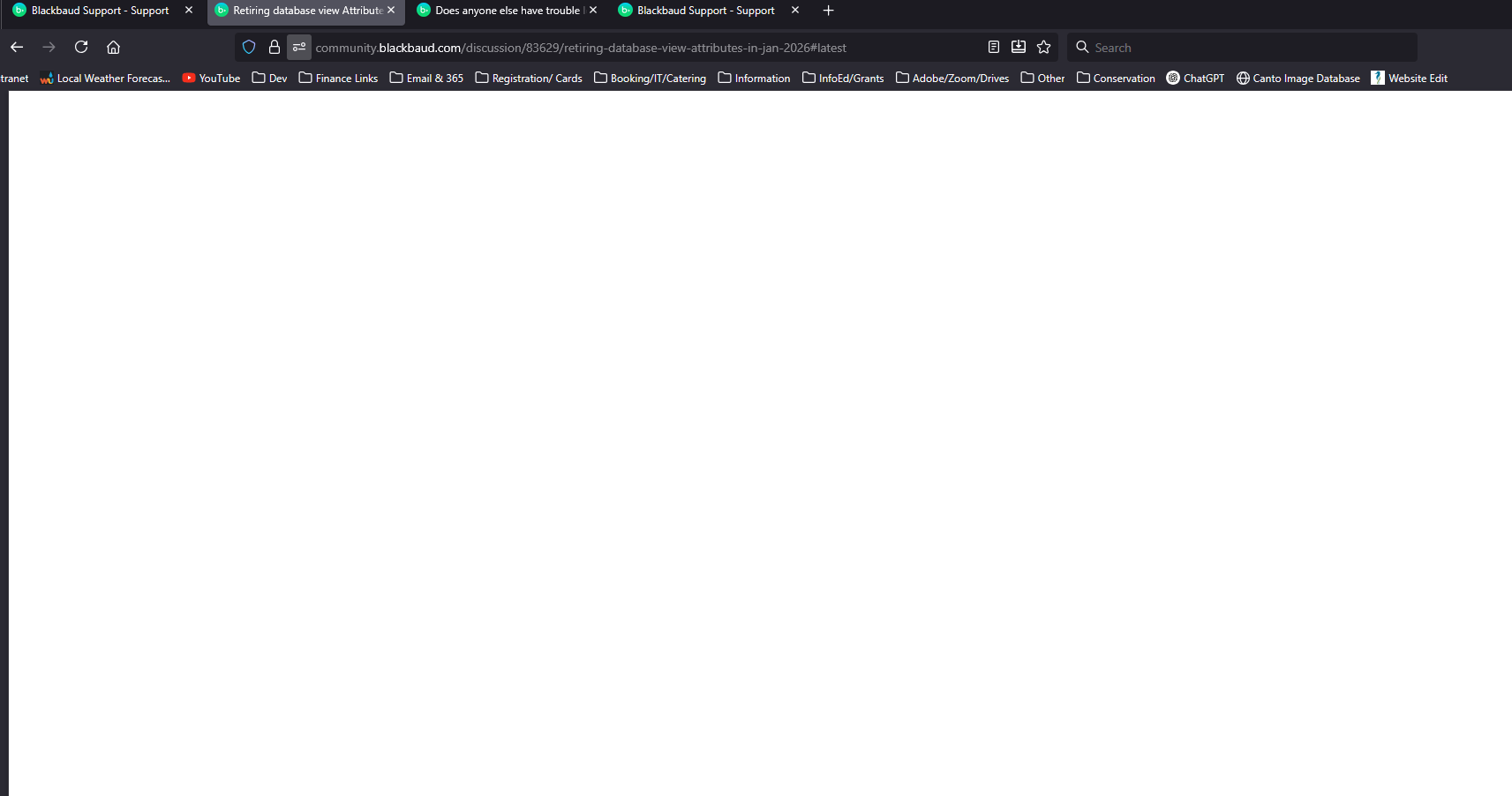Click the address bar URL
The image size is (1512, 796).
(580, 48)
